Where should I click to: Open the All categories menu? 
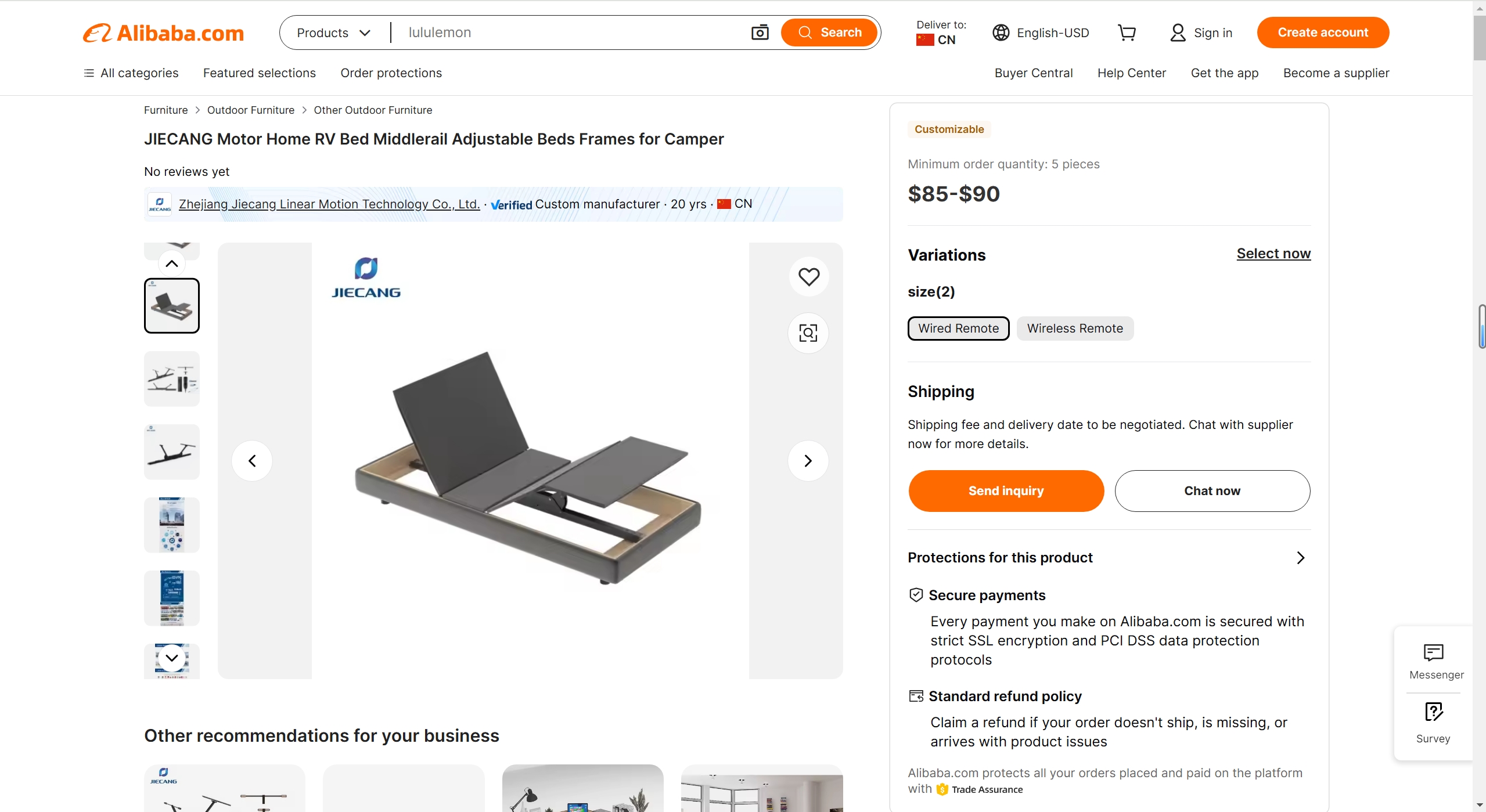[131, 73]
